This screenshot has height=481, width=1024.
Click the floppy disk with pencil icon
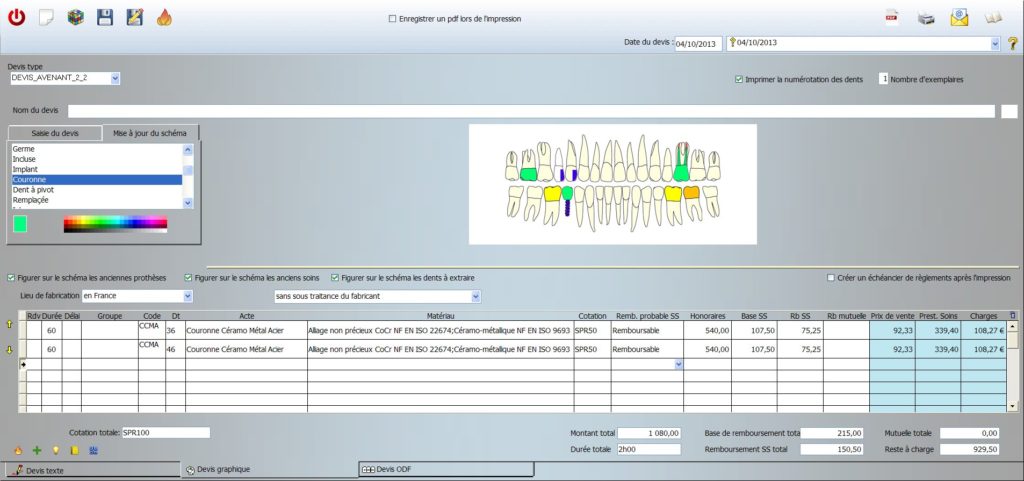pos(135,18)
